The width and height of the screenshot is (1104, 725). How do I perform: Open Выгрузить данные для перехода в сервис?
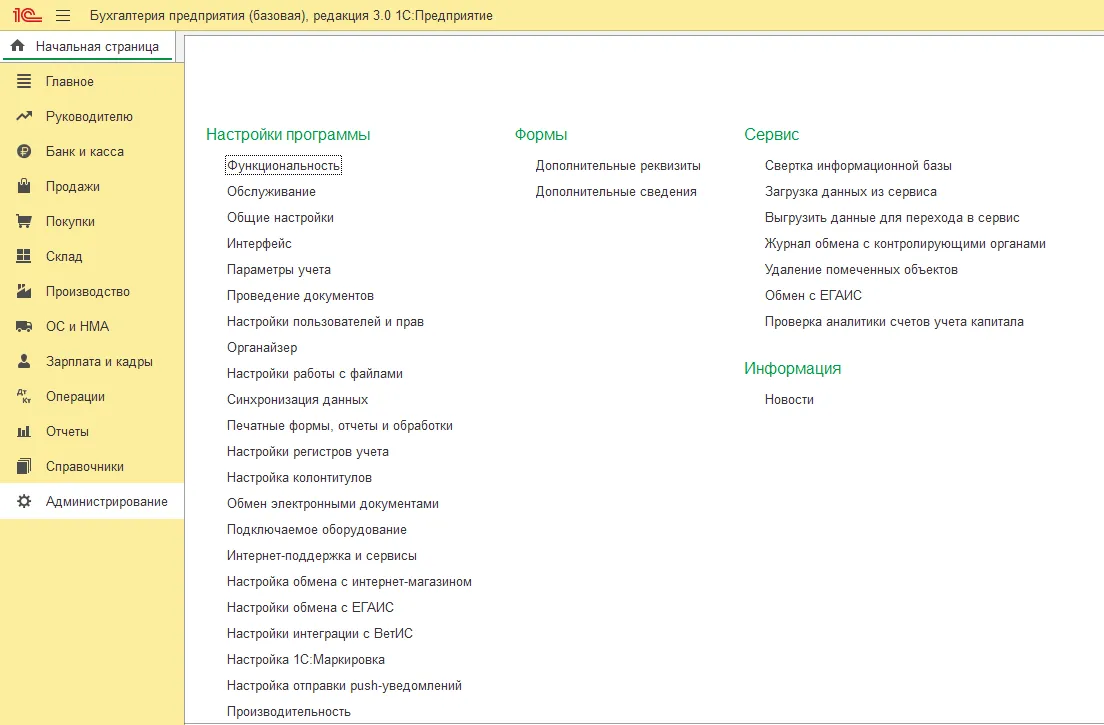tap(892, 218)
